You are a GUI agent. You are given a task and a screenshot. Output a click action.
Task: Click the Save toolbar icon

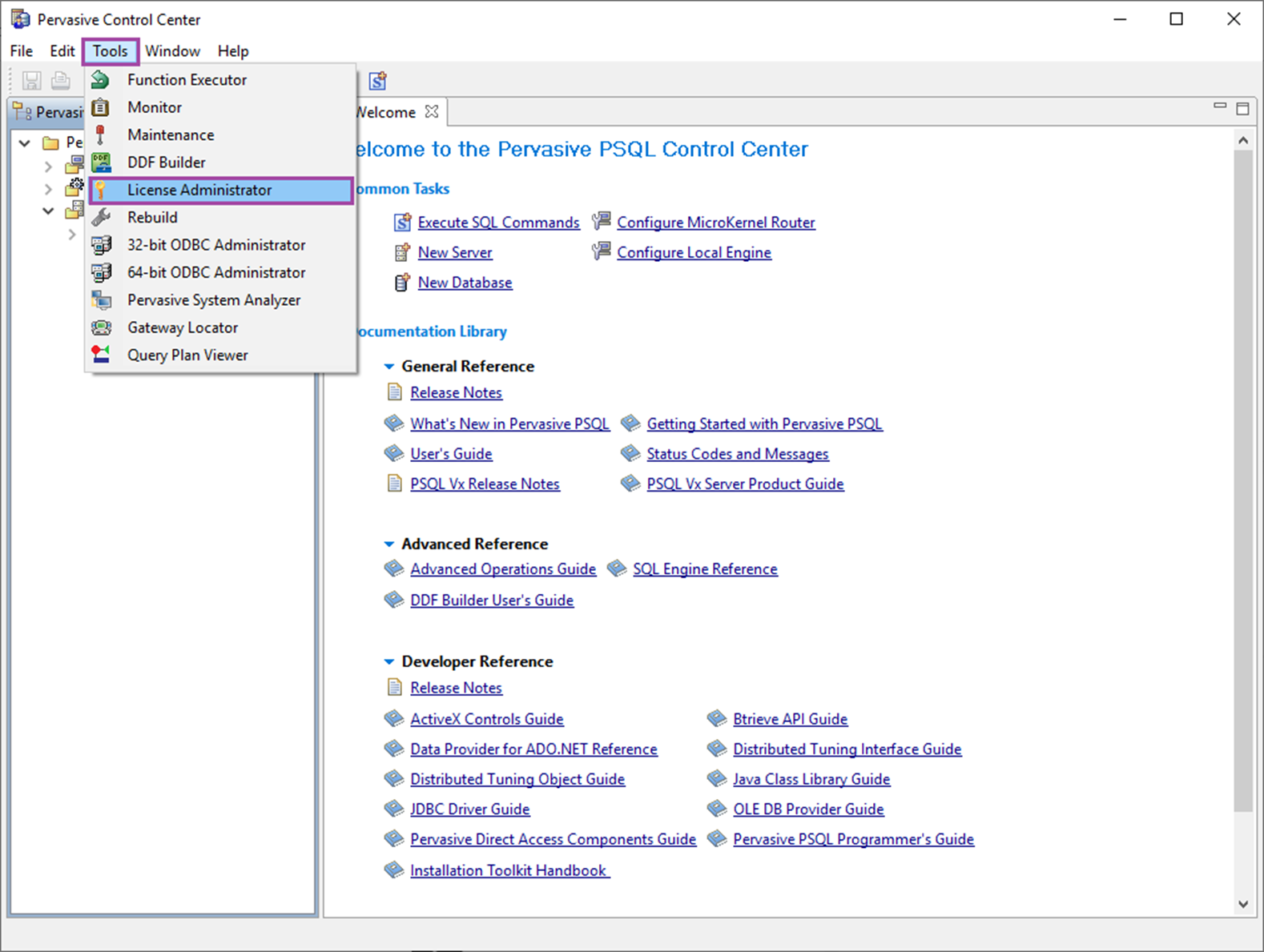(x=32, y=80)
